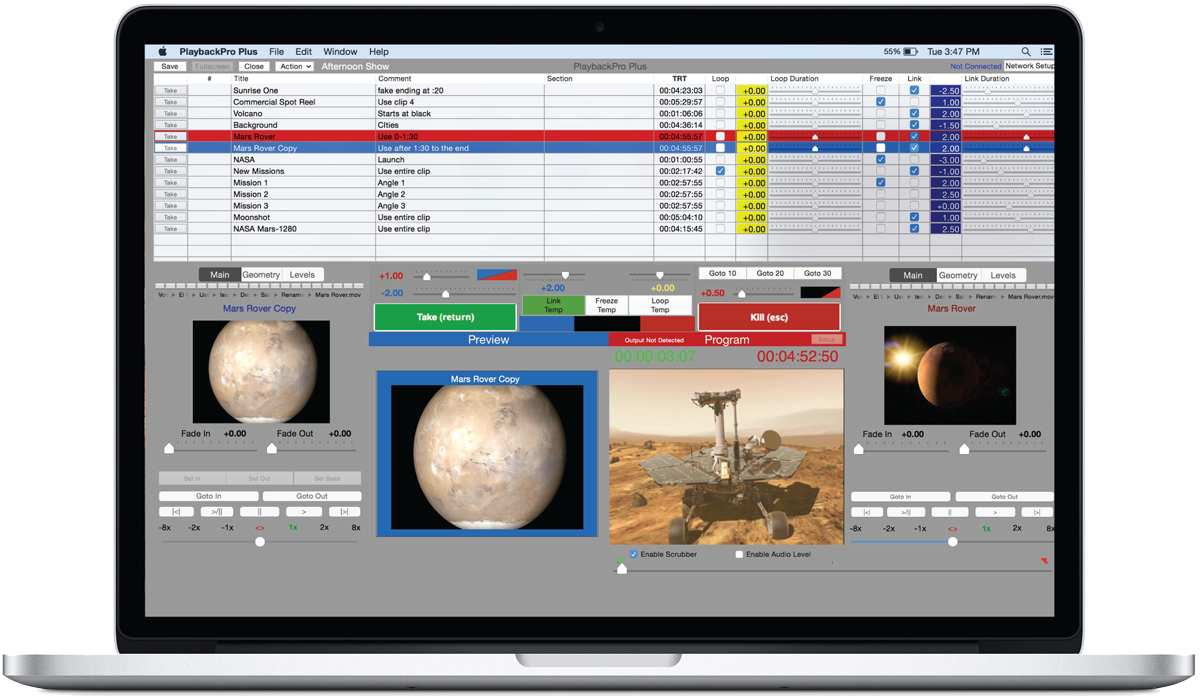Open the Window menu
1200x696 pixels.
click(x=340, y=51)
